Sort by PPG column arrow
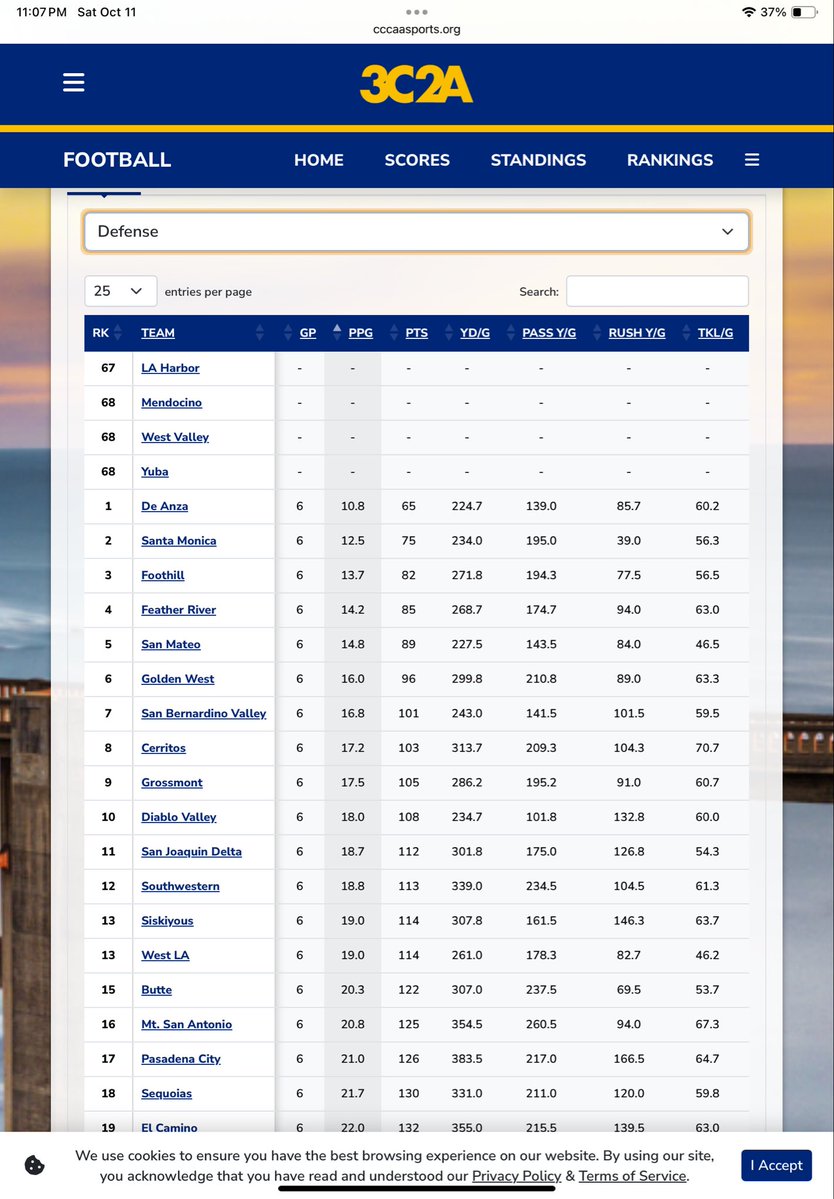The width and height of the screenshot is (834, 1199). 337,333
